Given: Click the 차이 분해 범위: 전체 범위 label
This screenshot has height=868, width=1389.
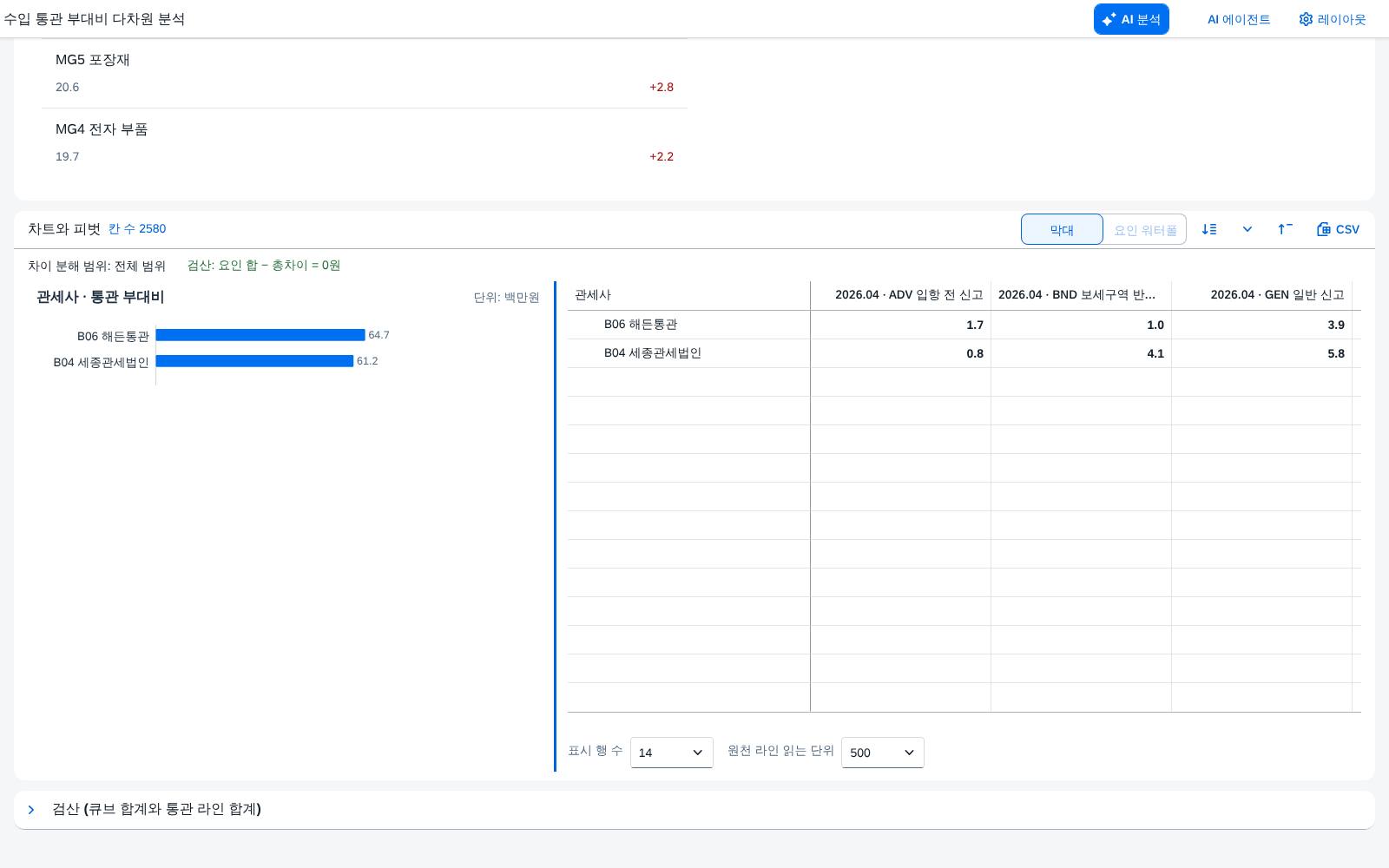Looking at the screenshot, I should pyautogui.click(x=96, y=266).
